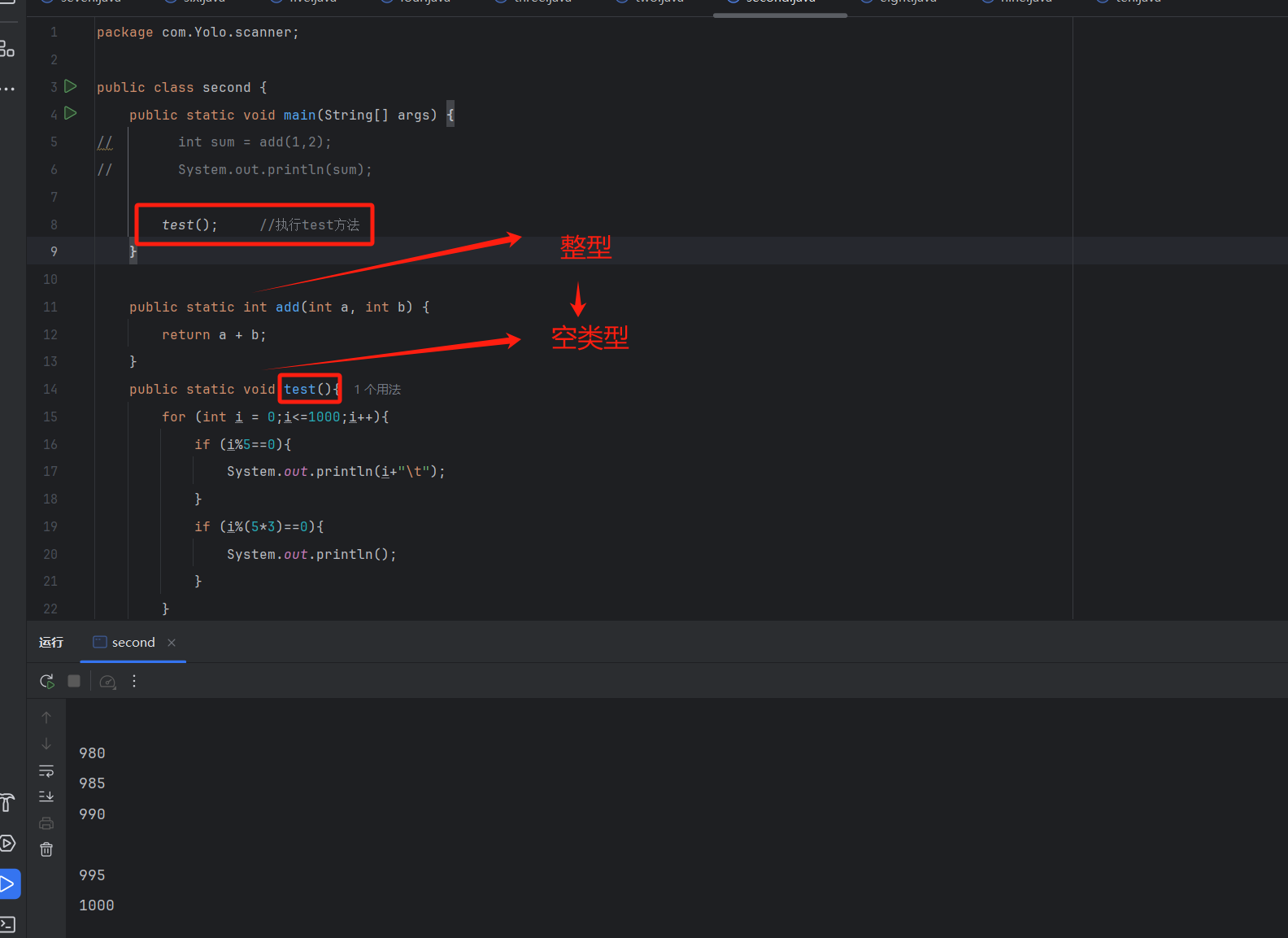Open the Terminal tool window
1288x938 pixels.
click(7, 924)
